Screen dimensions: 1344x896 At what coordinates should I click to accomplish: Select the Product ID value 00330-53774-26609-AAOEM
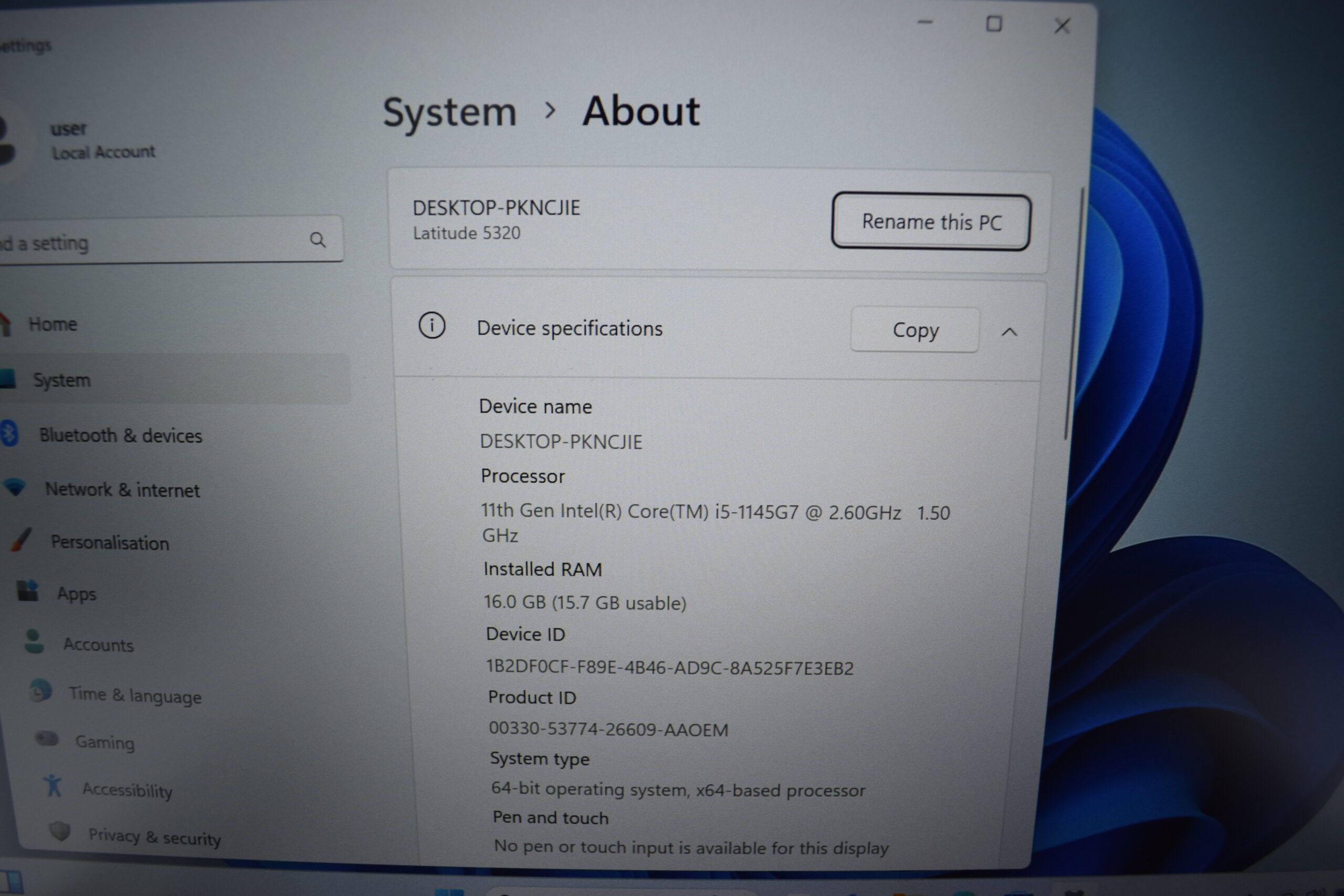(608, 729)
